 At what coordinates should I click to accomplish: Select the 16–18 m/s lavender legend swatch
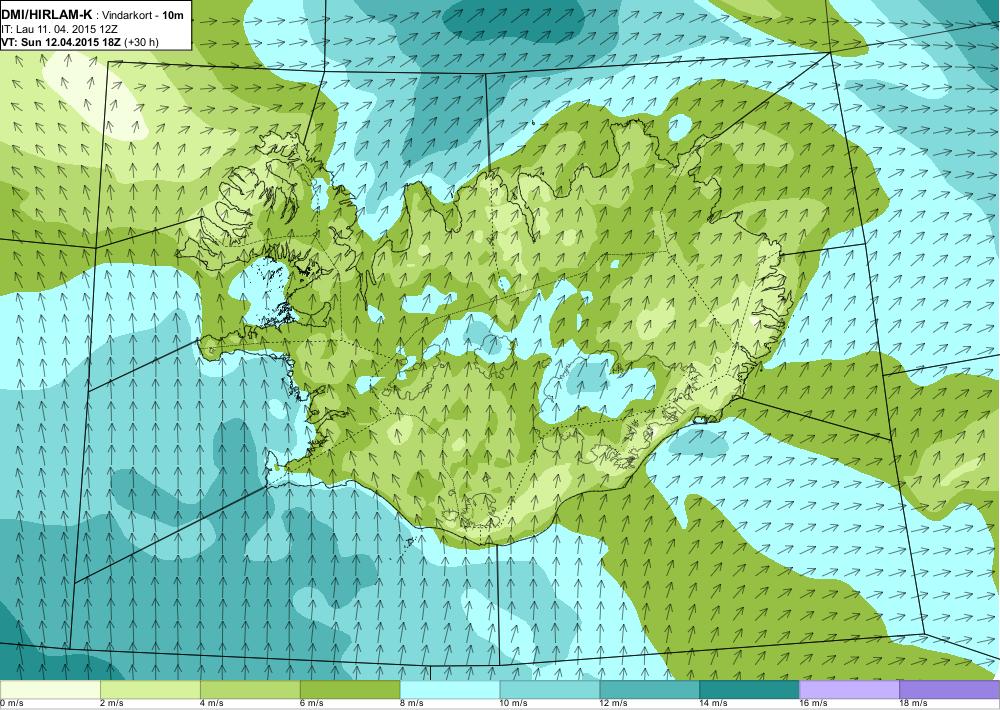849,689
